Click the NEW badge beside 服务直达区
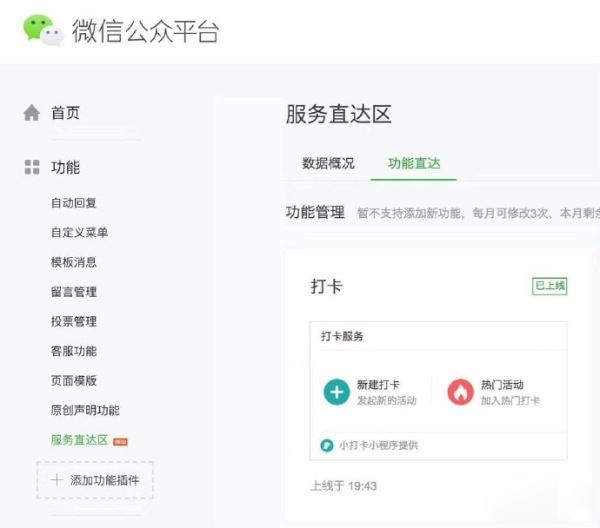 coord(120,441)
